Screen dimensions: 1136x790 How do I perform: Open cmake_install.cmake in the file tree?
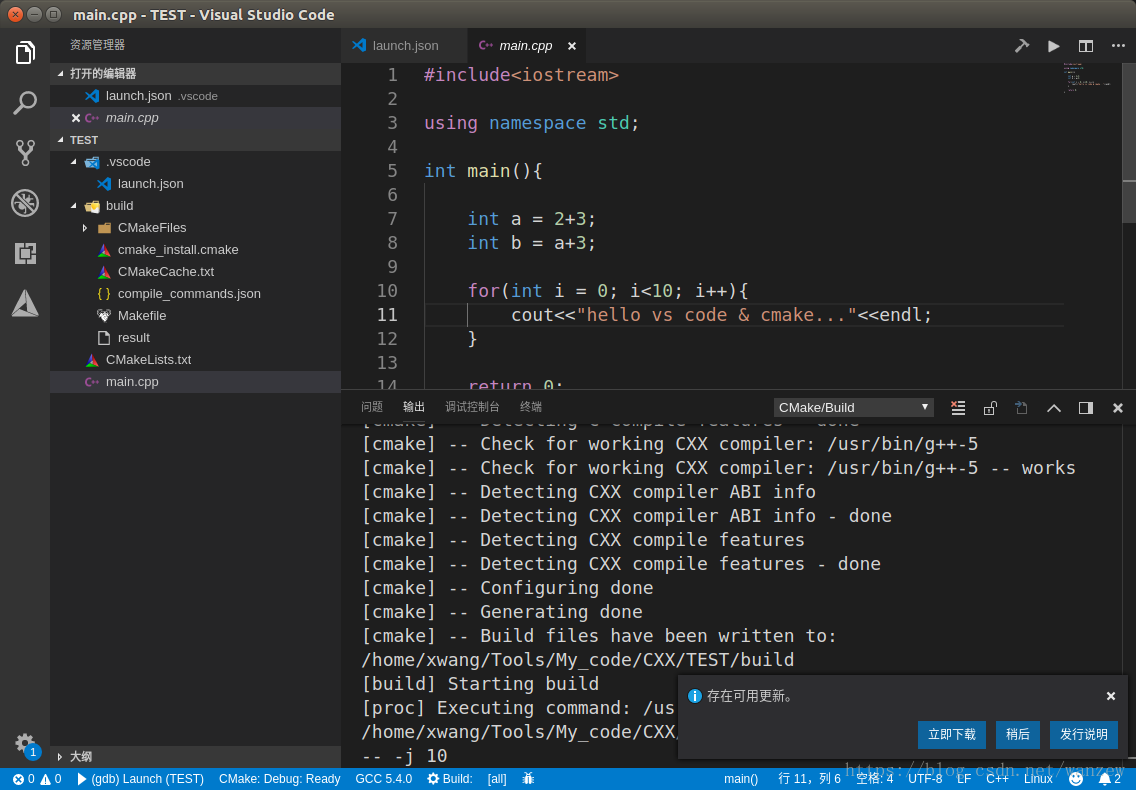[196, 250]
